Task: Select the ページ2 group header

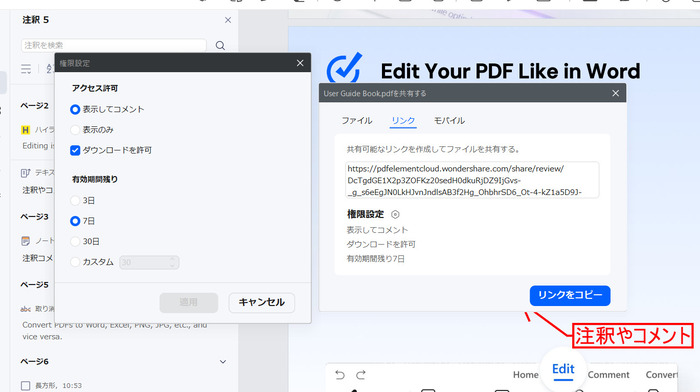Action: pyautogui.click(x=34, y=106)
